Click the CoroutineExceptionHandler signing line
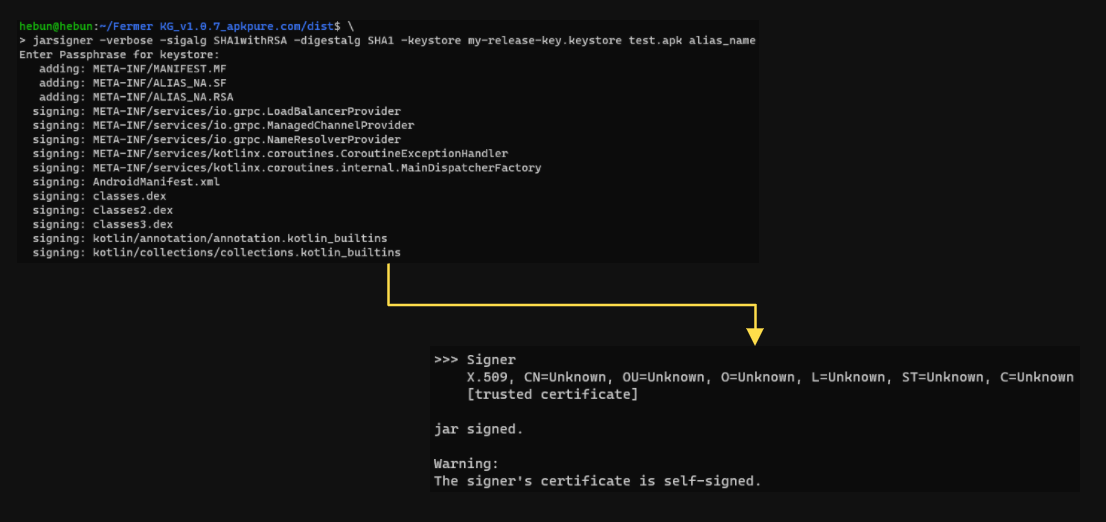This screenshot has width=1106, height=522. tap(270, 153)
